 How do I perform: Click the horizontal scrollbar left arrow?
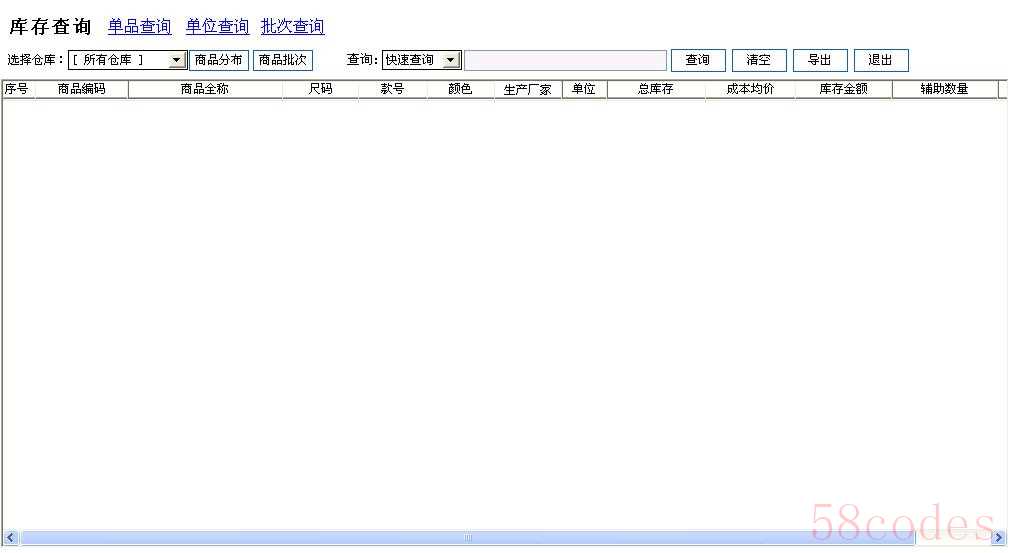click(11, 538)
